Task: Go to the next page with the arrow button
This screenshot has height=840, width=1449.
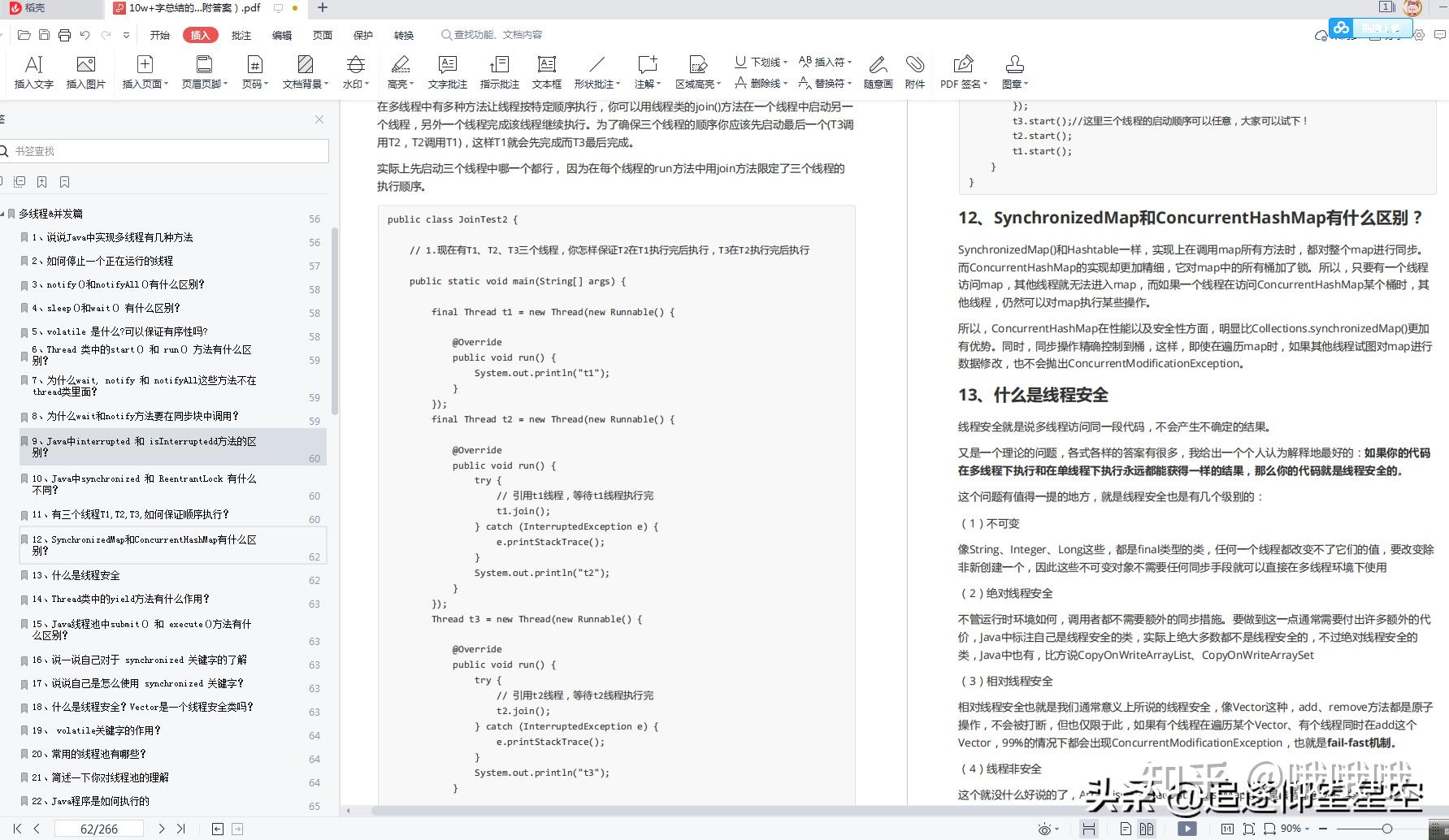Action: [x=160, y=828]
